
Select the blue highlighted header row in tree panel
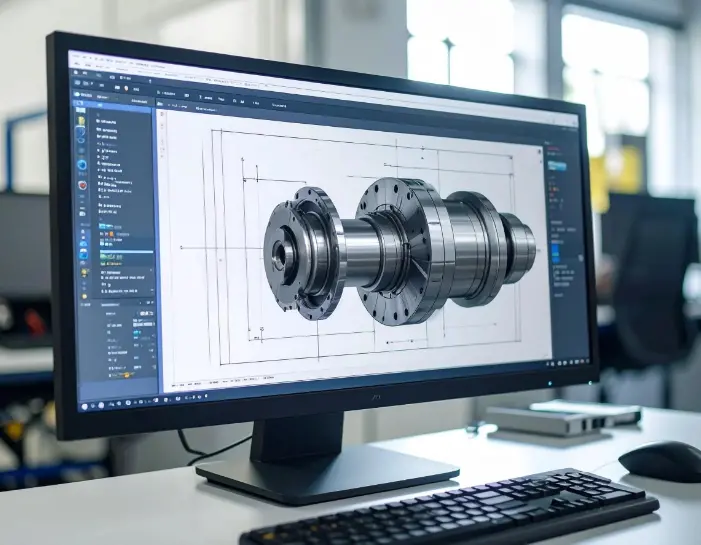point(114,106)
